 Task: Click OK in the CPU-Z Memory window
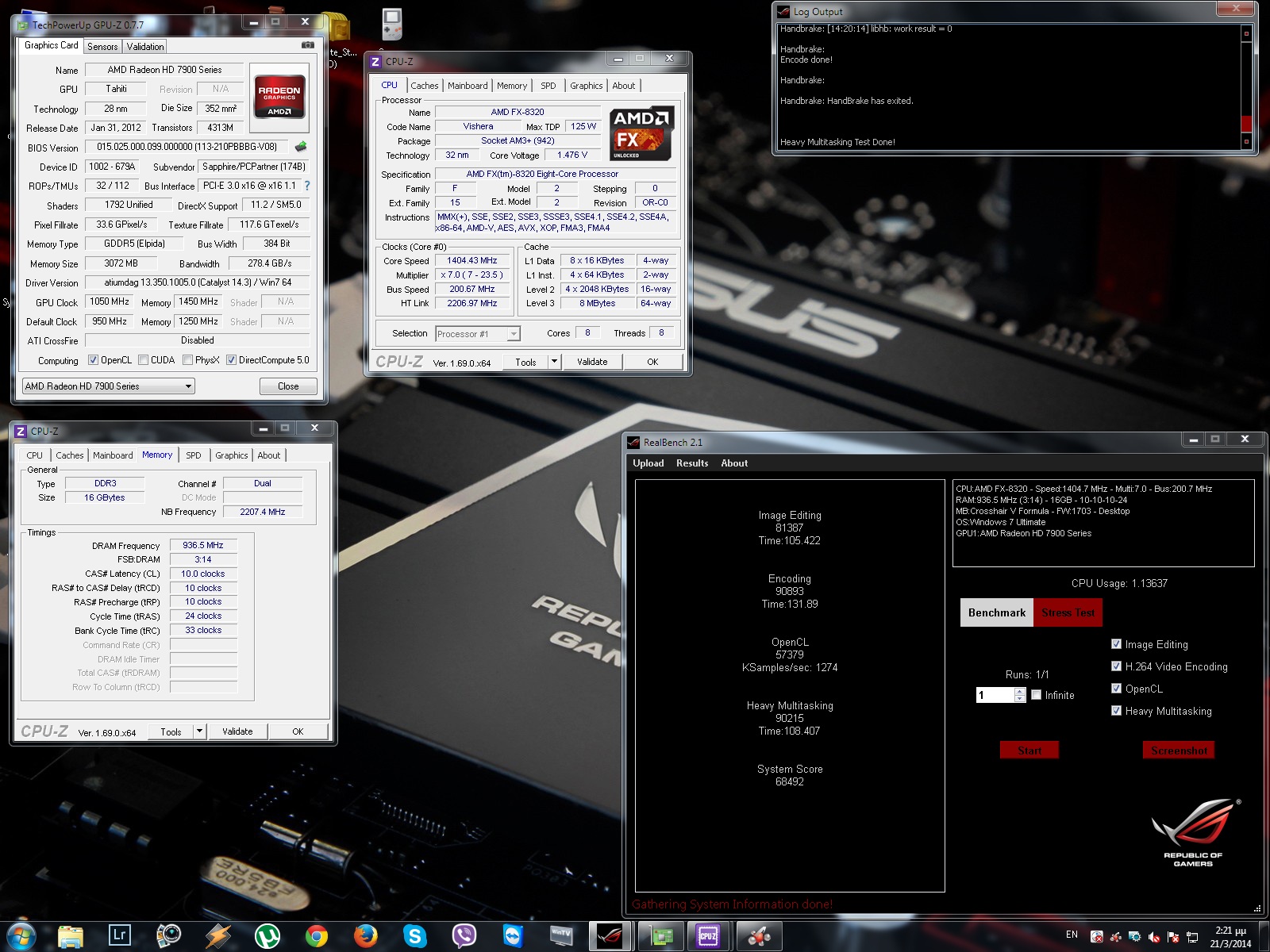pos(298,731)
